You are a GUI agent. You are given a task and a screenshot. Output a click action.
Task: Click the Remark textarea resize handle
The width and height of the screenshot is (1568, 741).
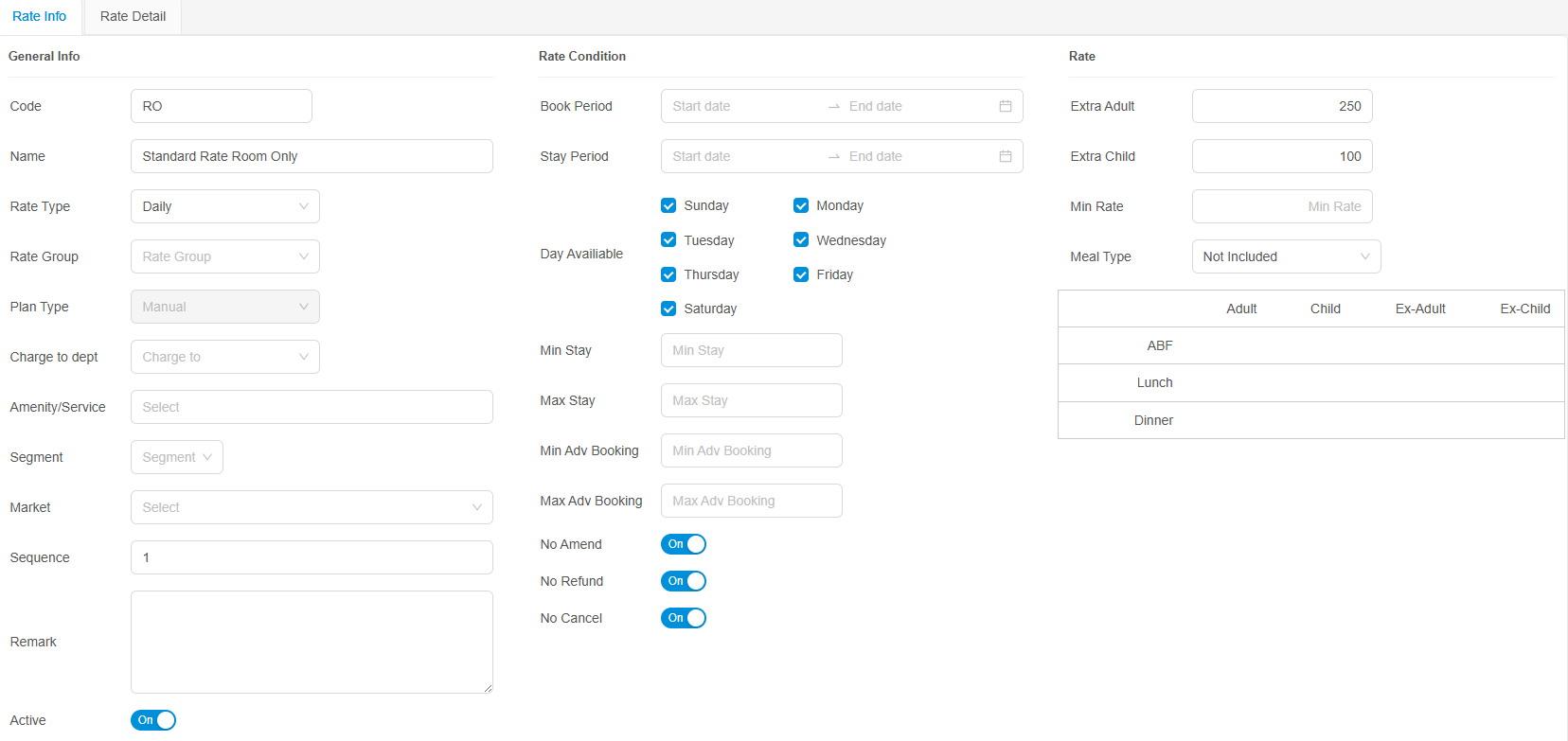[488, 688]
